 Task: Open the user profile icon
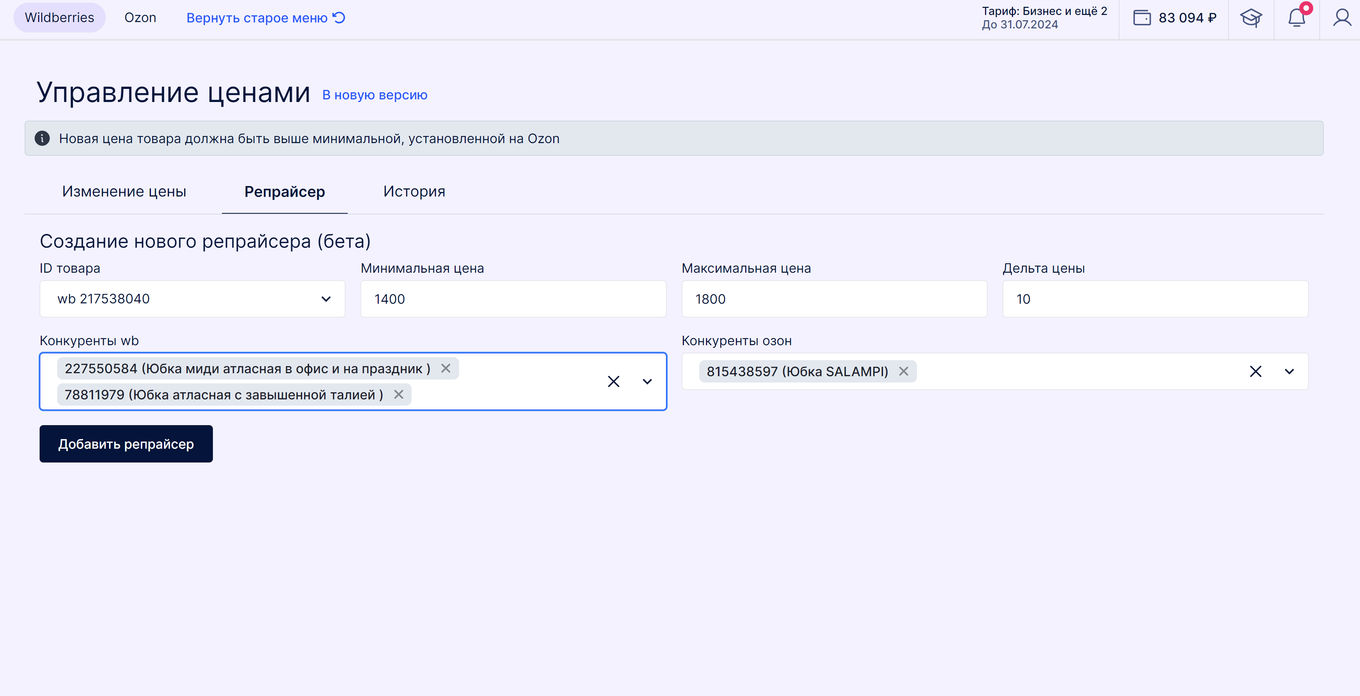coord(1342,18)
